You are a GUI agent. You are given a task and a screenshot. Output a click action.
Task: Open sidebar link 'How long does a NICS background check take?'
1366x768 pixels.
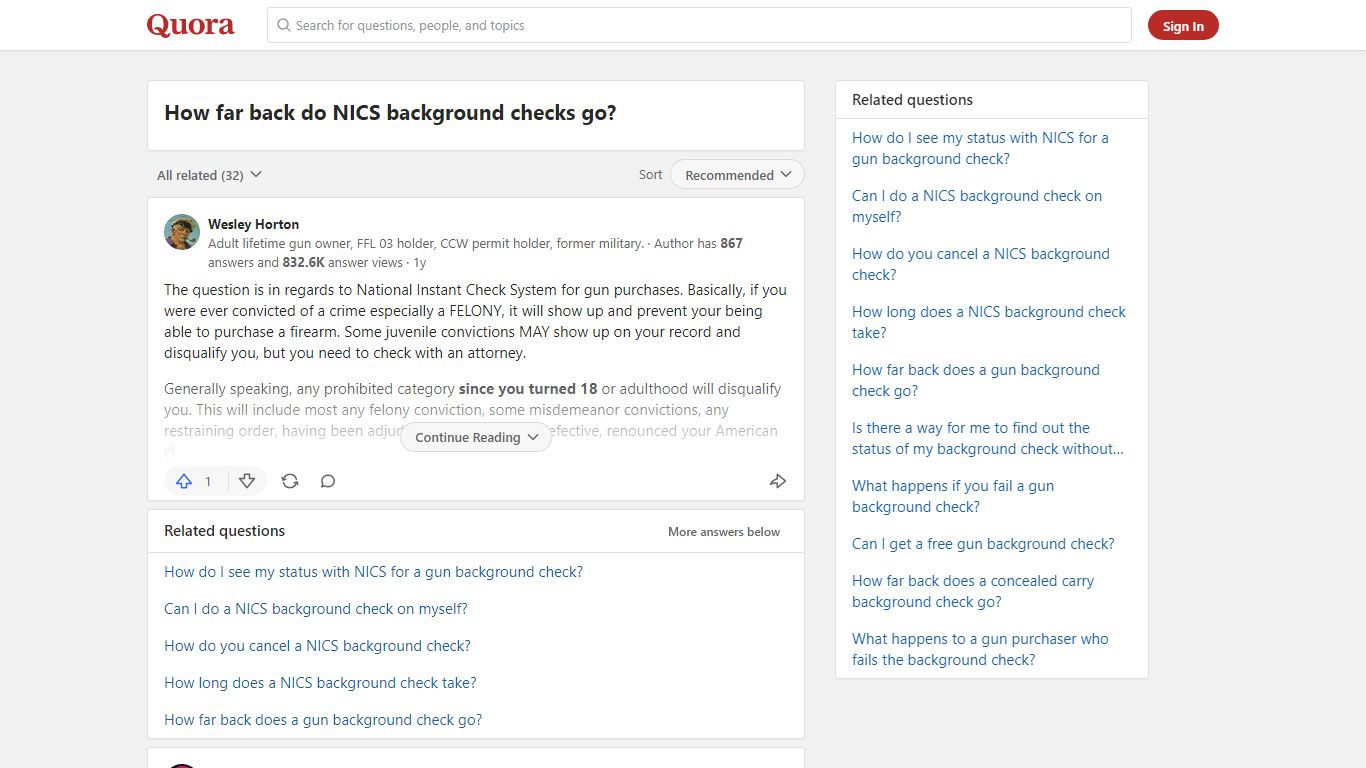pos(989,322)
